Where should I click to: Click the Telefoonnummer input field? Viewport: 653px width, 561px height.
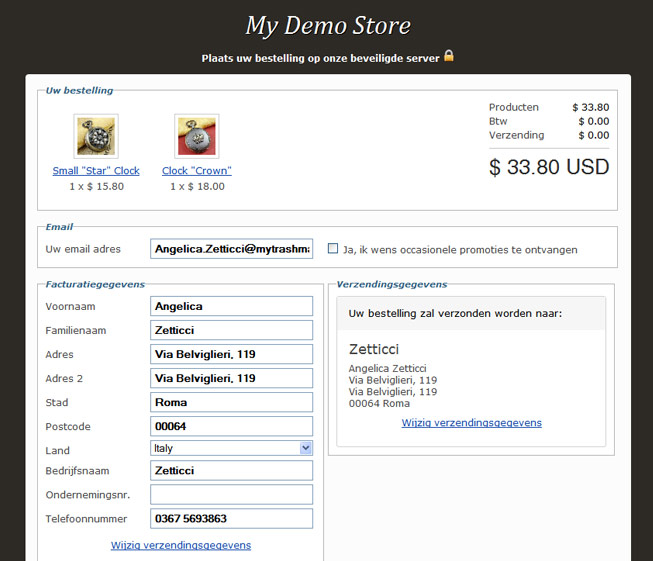tap(232, 519)
